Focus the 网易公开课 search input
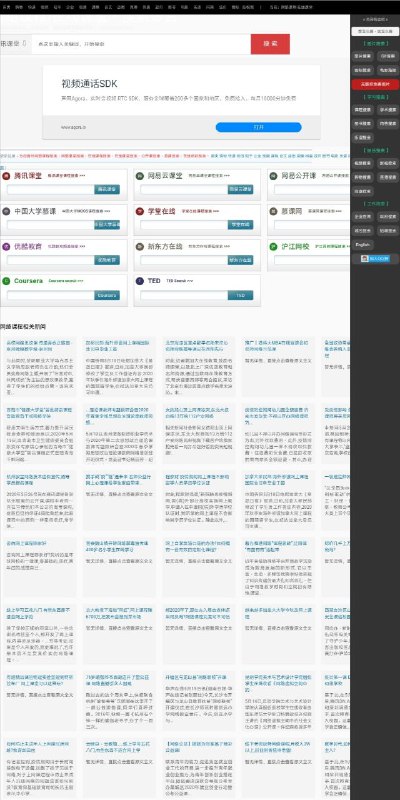Image resolution: width=400 pixels, height=800 pixels. pos(312,189)
